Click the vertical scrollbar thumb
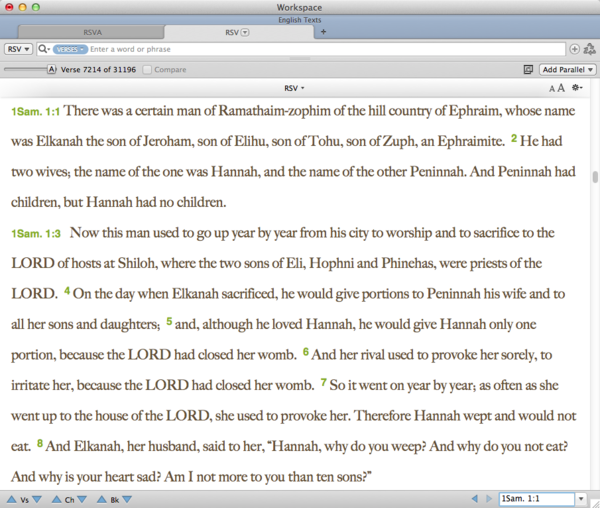This screenshot has height=508, width=600. pos(595,177)
